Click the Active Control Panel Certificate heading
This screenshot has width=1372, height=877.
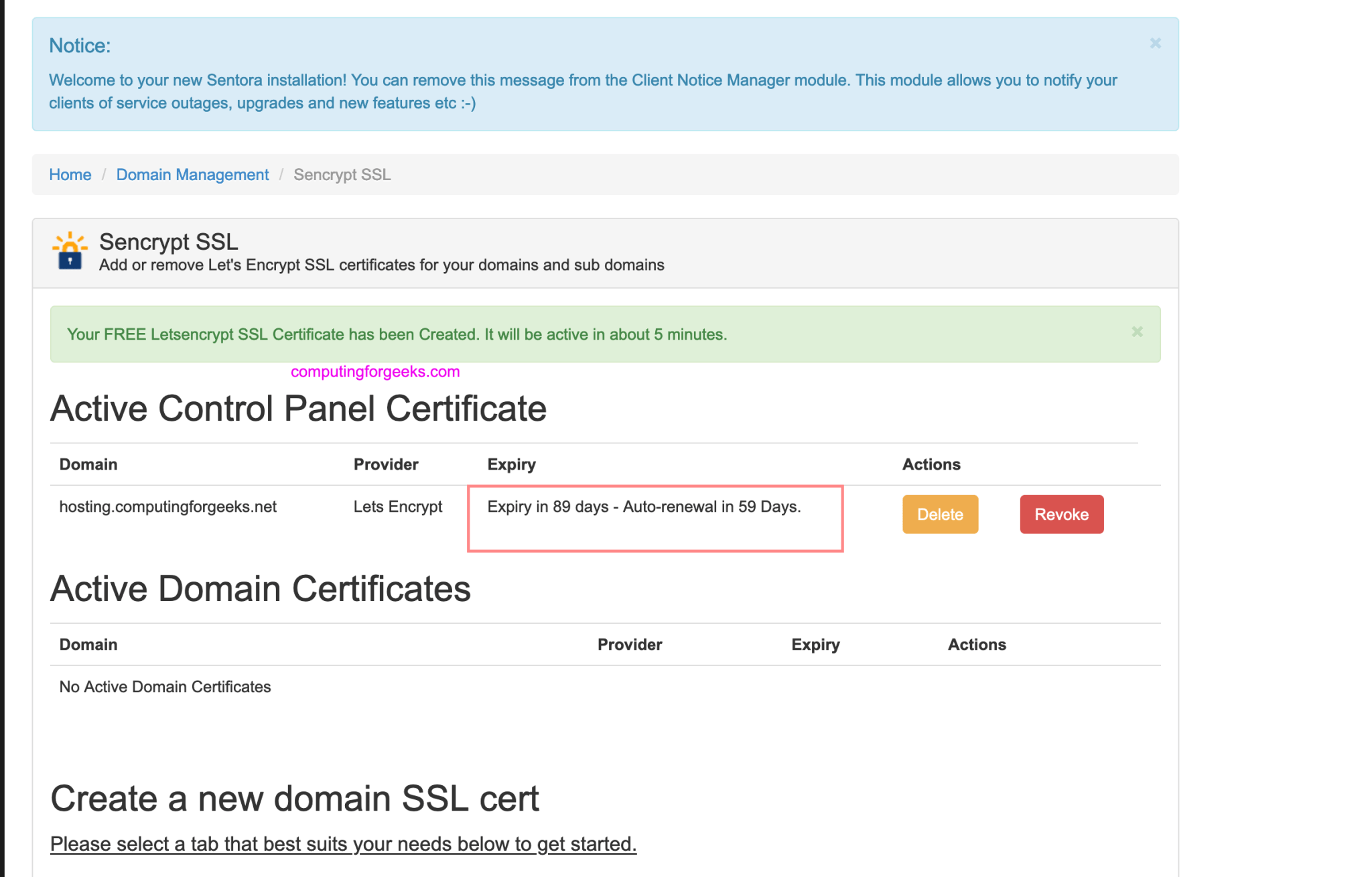coord(298,408)
